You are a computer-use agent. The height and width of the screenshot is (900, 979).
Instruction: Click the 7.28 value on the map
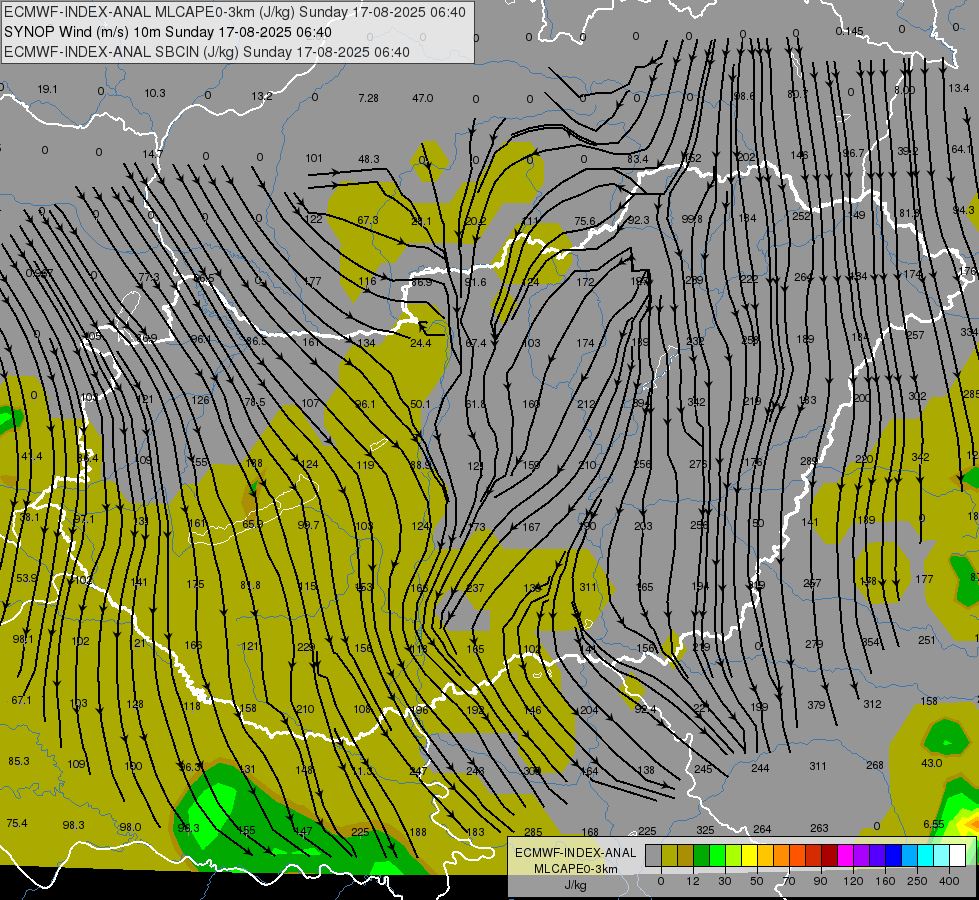pyautogui.click(x=368, y=98)
